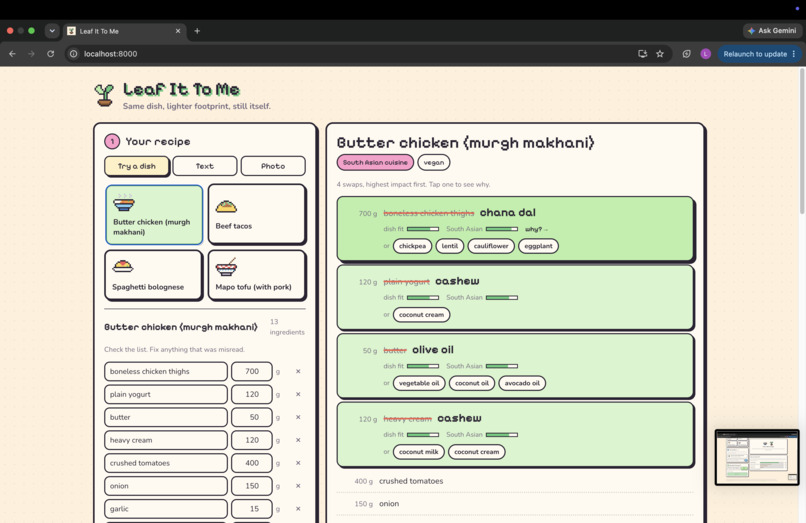Click the spaghetti plate icon
This screenshot has height=523, width=806.
pos(123,266)
